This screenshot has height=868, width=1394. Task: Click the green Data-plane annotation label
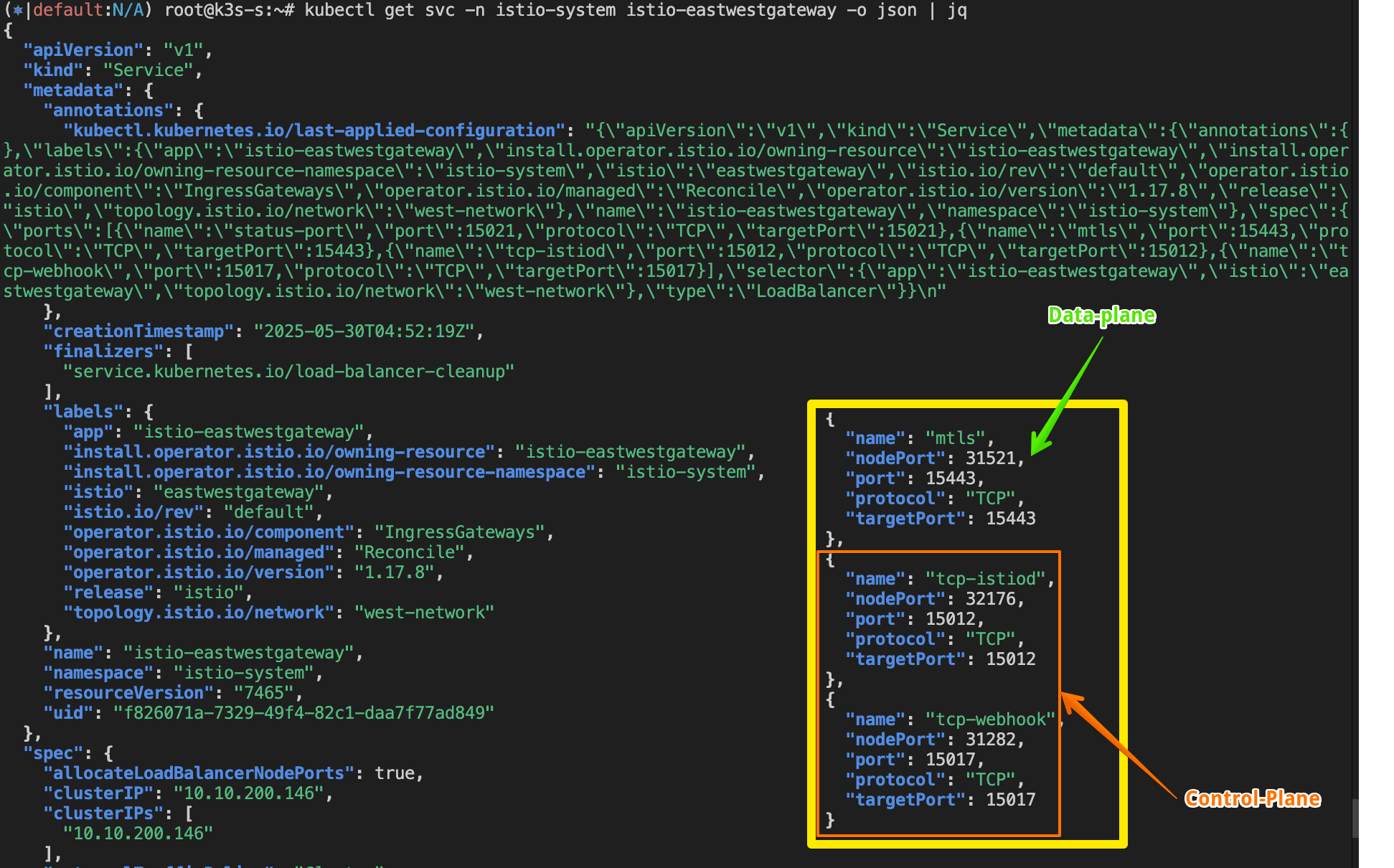tap(1101, 316)
